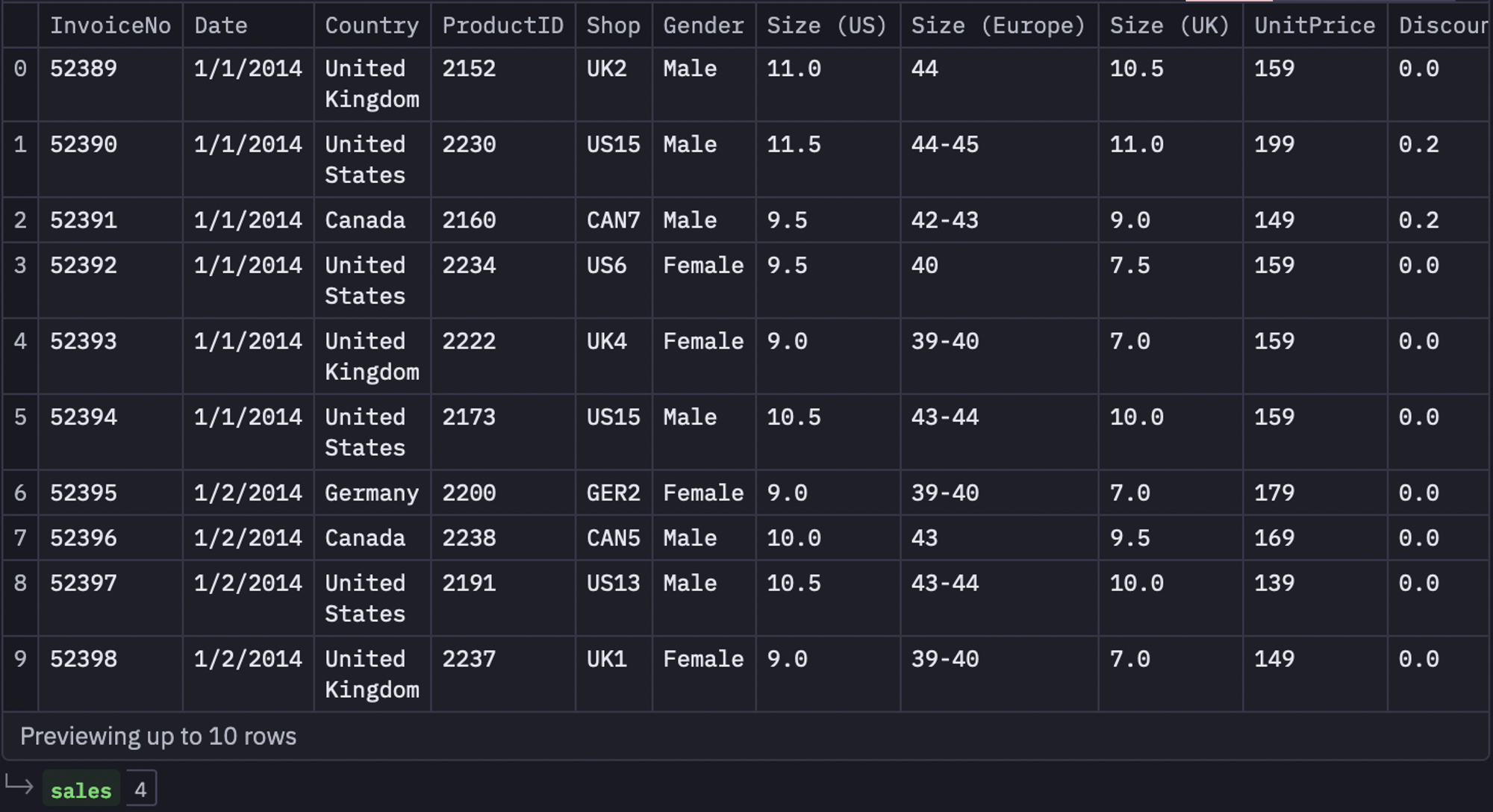This screenshot has height=812, width=1493.
Task: Click the Previewing up to 10 rows text
Action: tap(158, 737)
